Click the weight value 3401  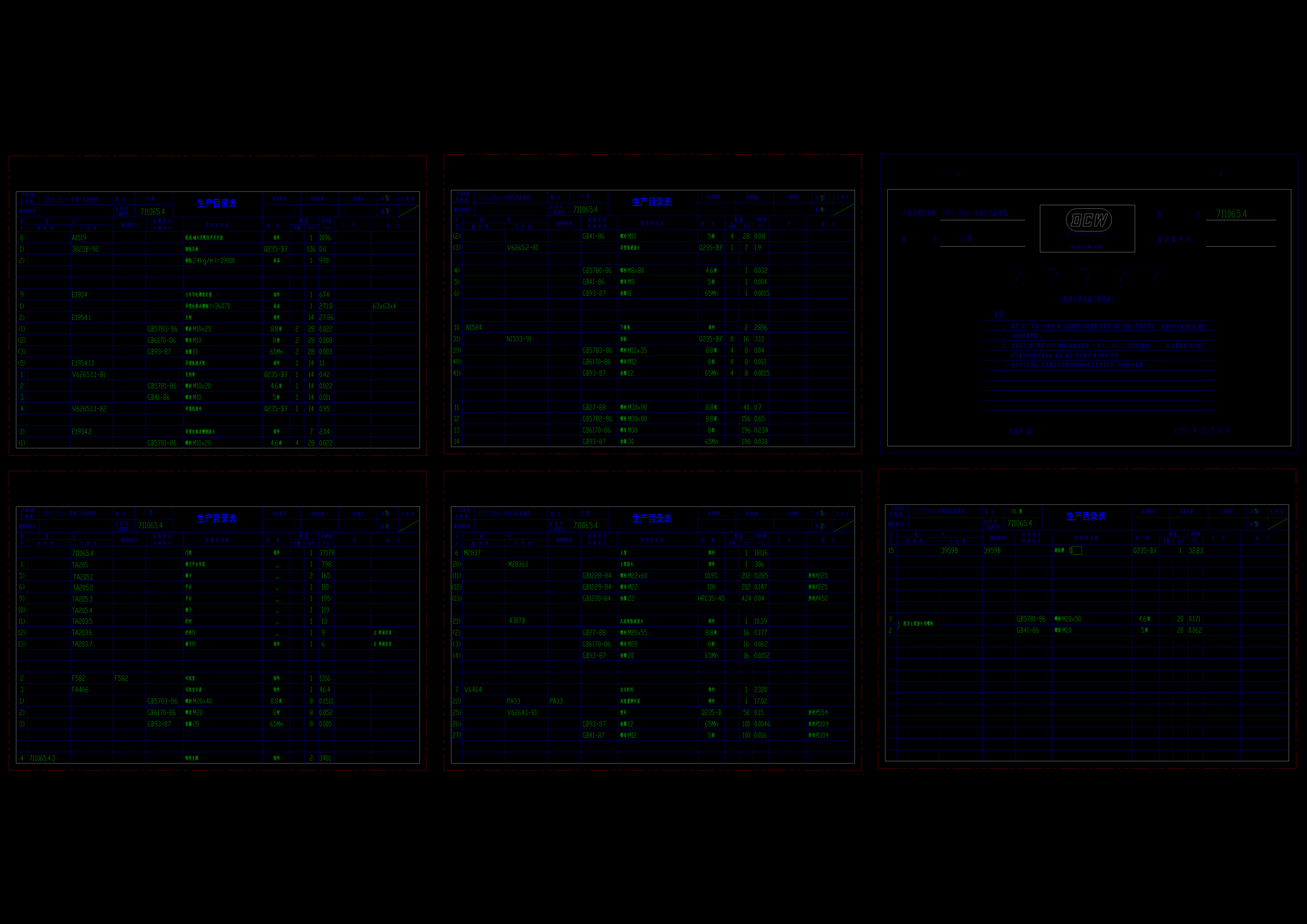325,758
